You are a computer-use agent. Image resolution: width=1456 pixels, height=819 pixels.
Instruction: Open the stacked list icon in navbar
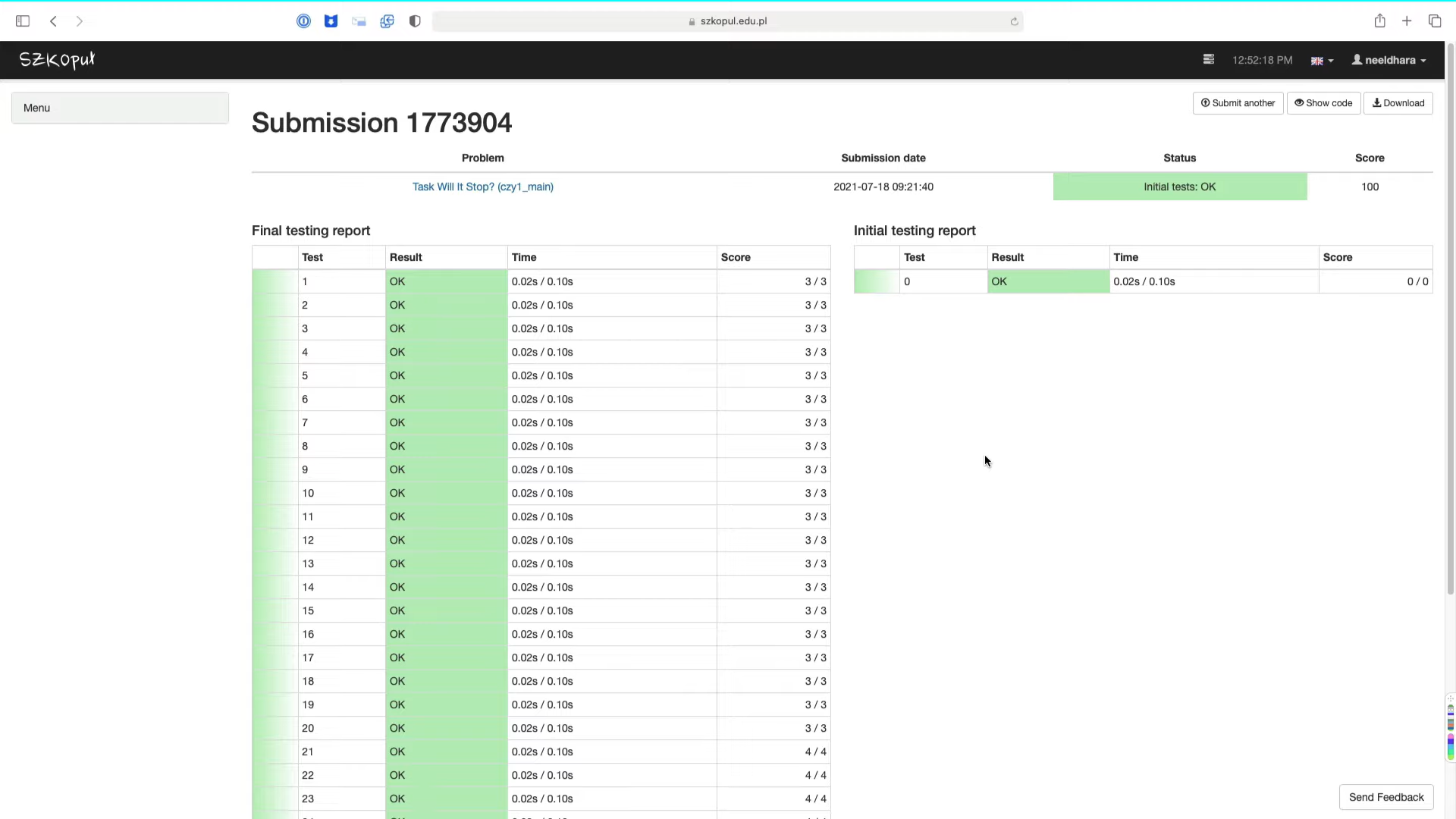click(1209, 59)
